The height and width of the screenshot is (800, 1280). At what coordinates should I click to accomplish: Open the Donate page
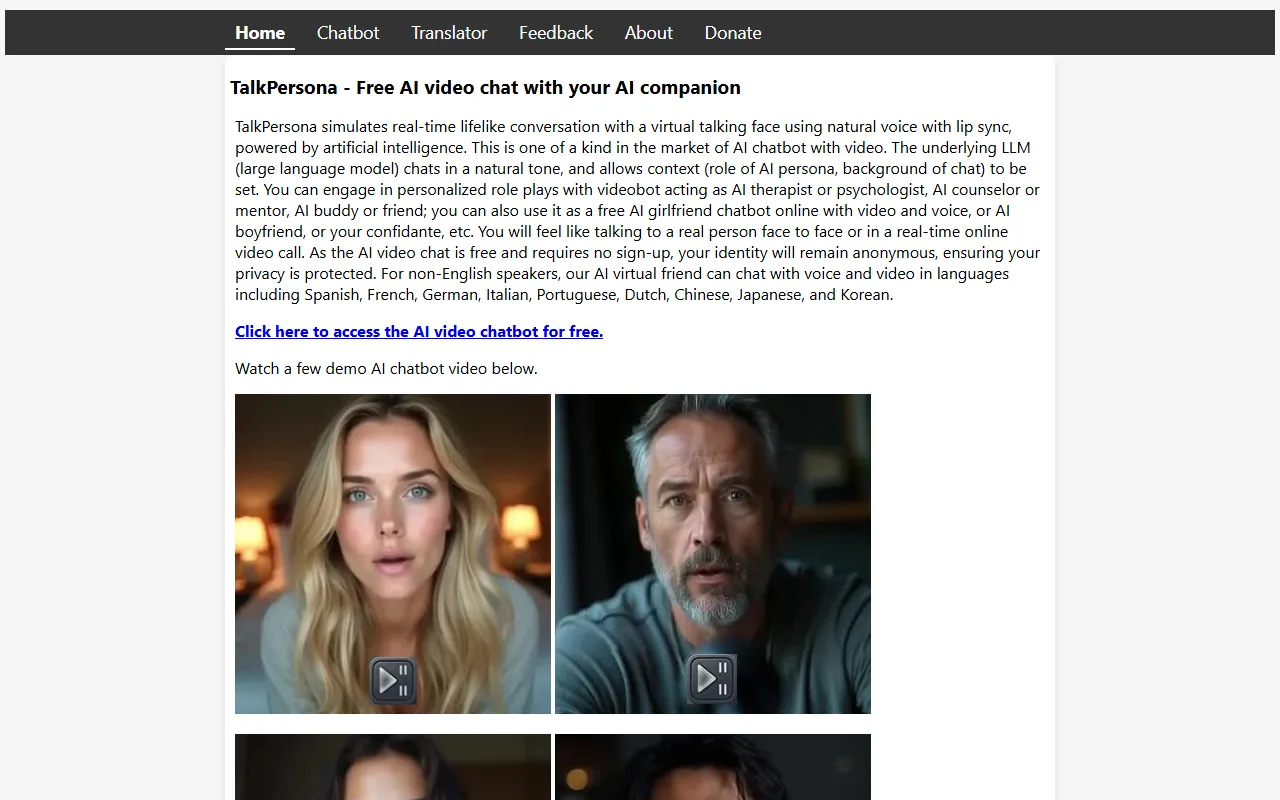click(733, 33)
